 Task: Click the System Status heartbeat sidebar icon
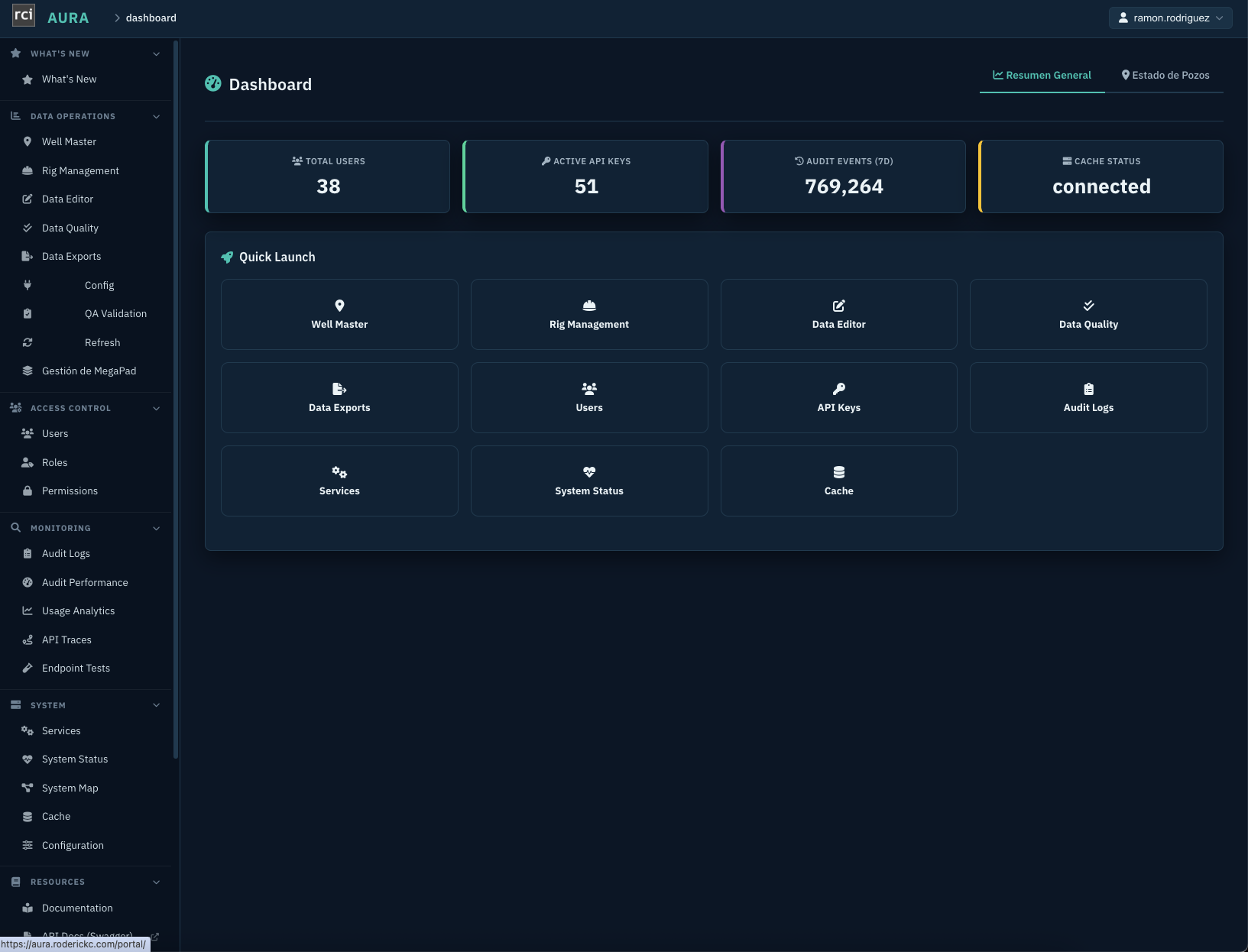(x=28, y=759)
